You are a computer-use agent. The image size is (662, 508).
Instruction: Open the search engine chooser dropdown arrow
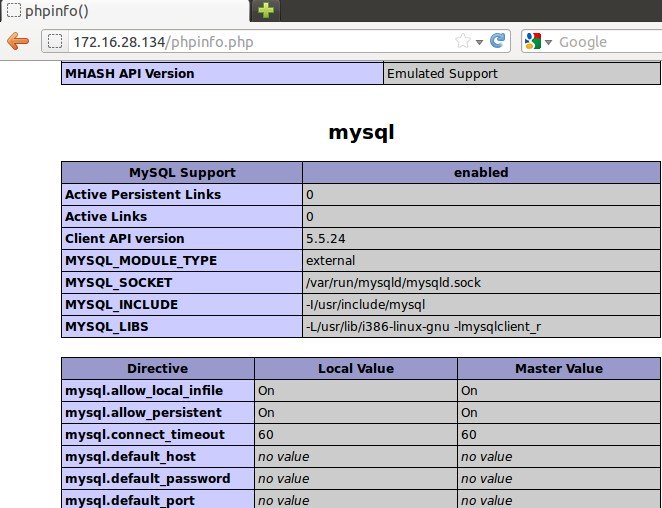coord(548,42)
